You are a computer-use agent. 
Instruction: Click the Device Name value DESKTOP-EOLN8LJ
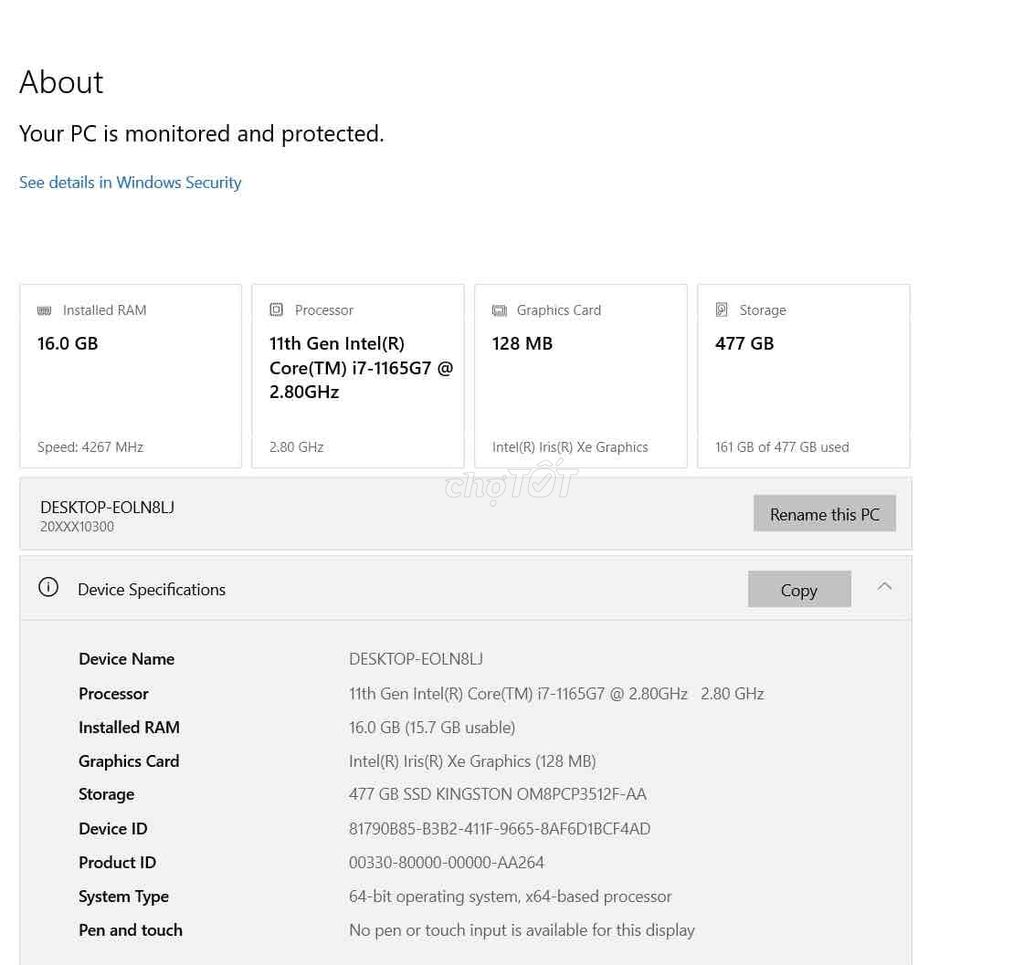coord(416,659)
